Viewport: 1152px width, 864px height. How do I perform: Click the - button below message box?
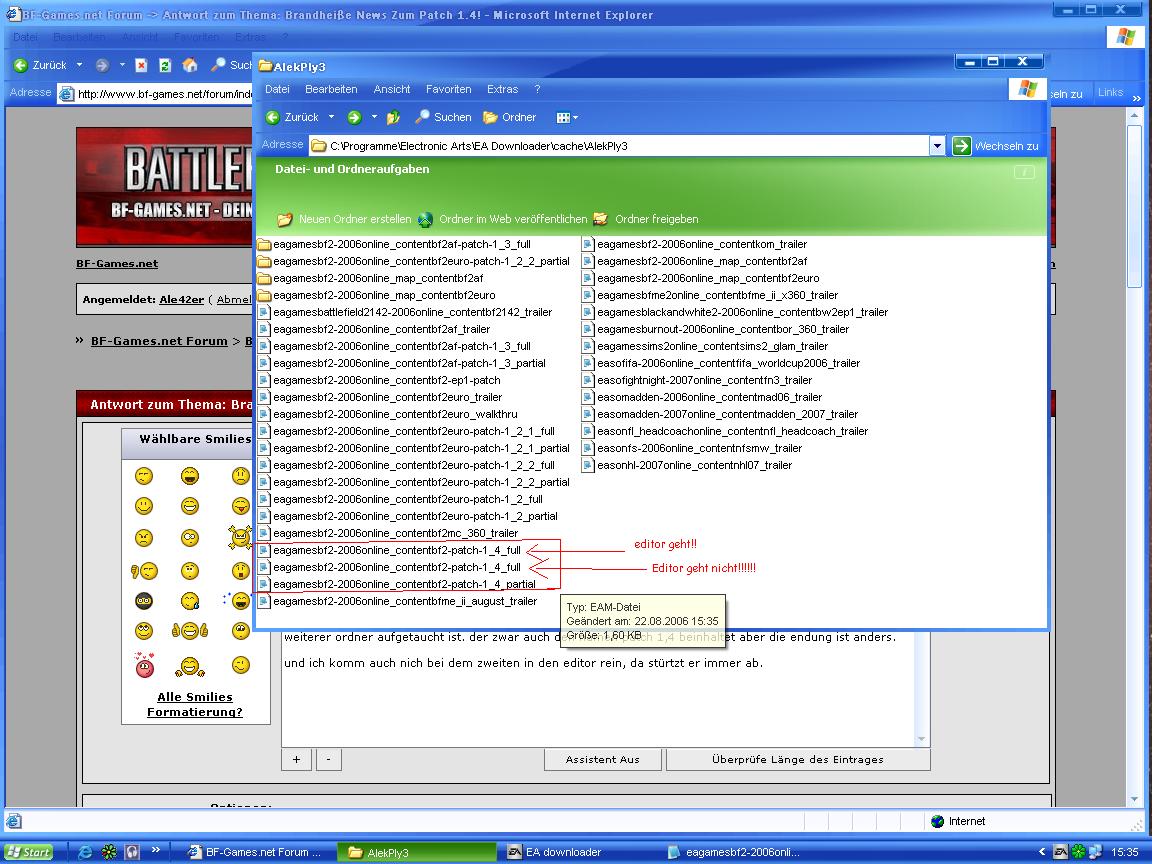tap(328, 760)
